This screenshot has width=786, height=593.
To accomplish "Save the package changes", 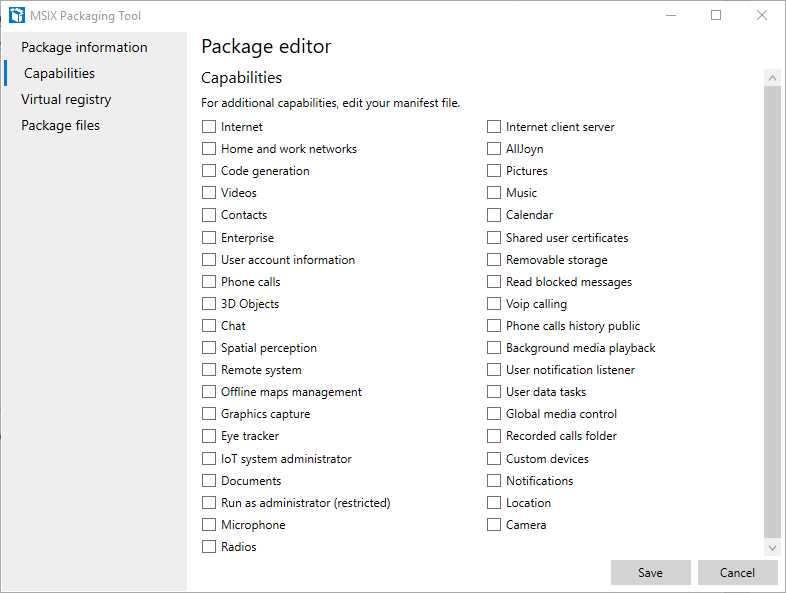I will [651, 572].
